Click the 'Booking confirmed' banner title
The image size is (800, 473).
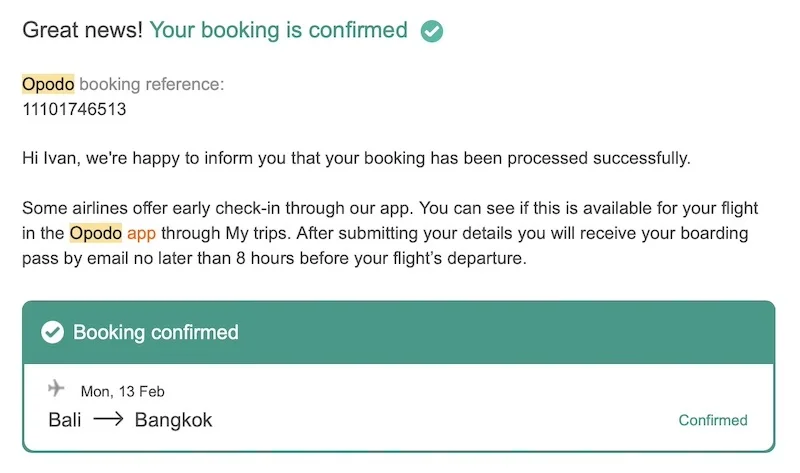(156, 332)
